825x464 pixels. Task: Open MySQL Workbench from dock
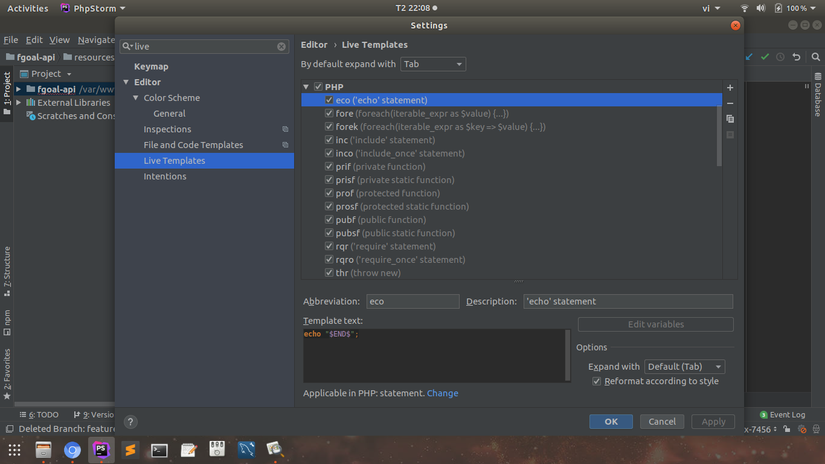tap(246, 450)
